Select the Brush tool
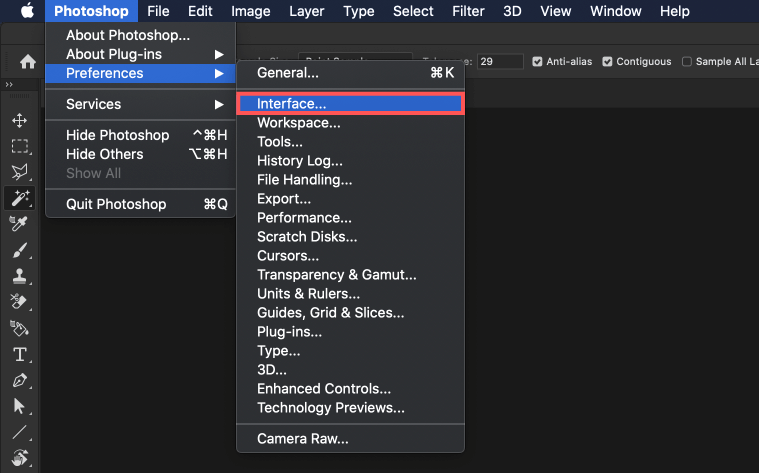The image size is (759, 473). click(19, 250)
